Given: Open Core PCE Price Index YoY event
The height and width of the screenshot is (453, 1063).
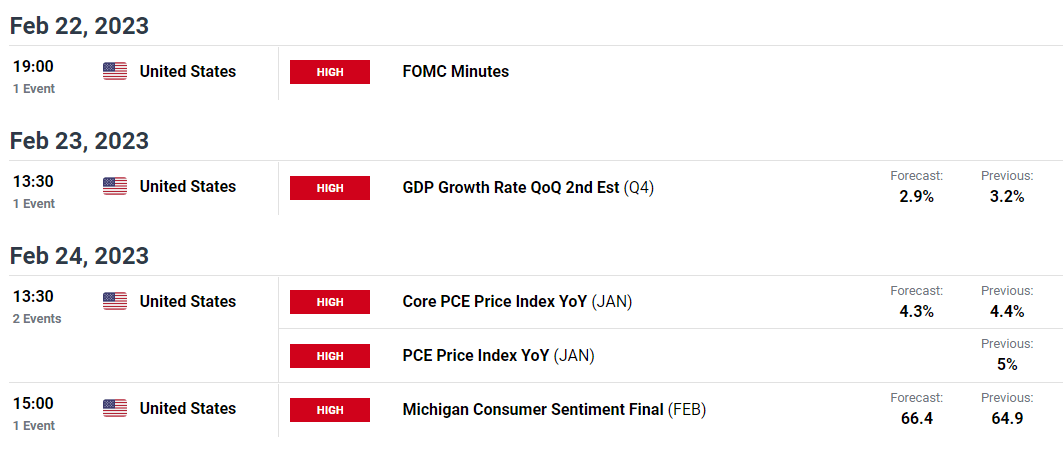Looking at the screenshot, I should pos(517,302).
